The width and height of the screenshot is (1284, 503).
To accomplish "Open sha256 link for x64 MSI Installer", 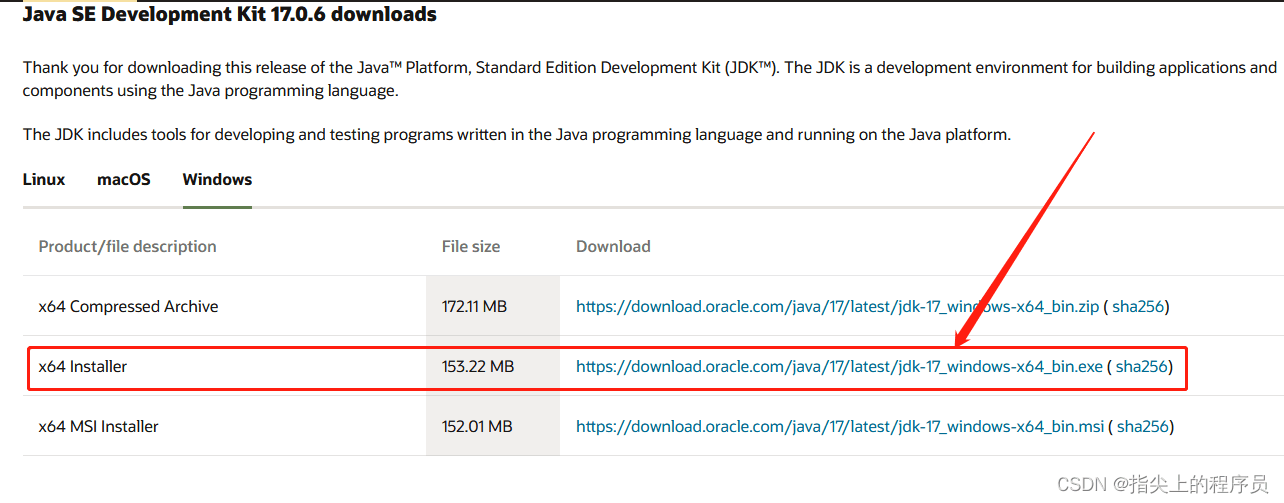I will 1143,427.
